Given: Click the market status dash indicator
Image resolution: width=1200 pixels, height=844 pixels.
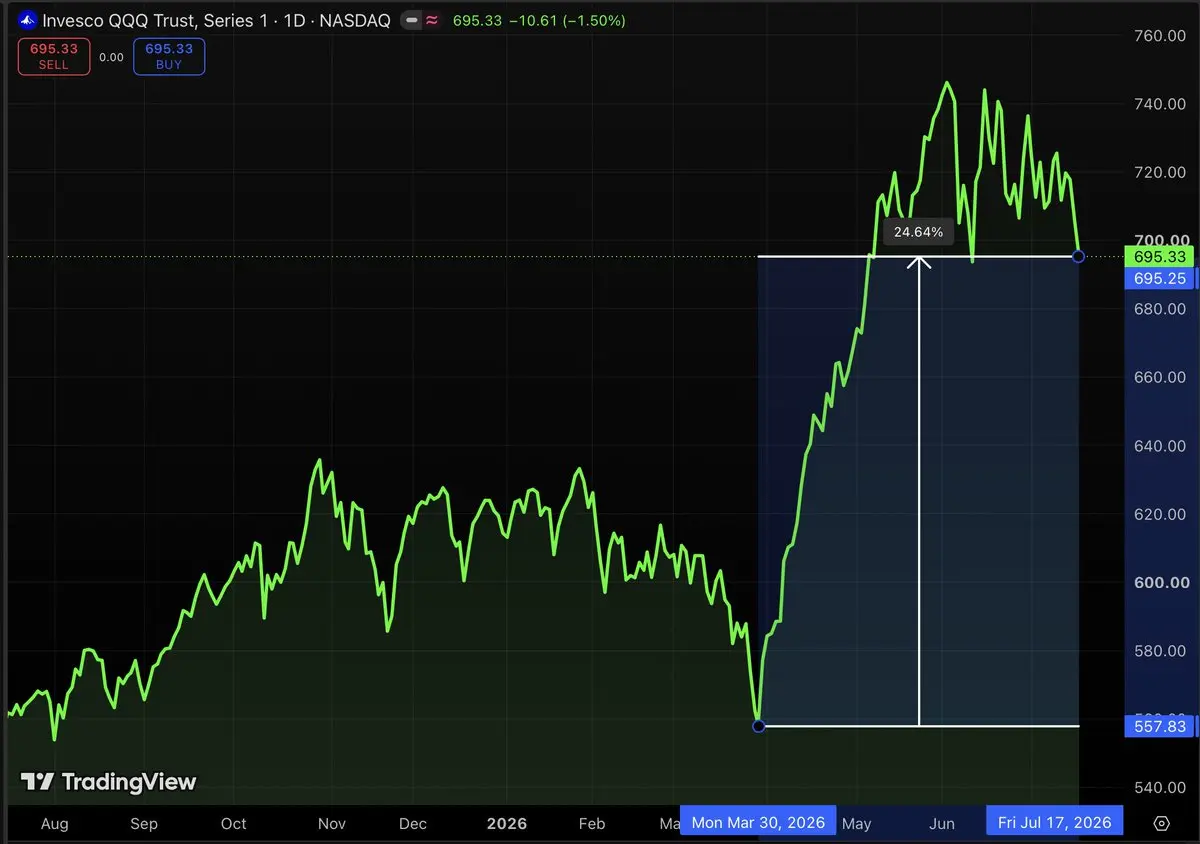Looking at the screenshot, I should pos(412,20).
